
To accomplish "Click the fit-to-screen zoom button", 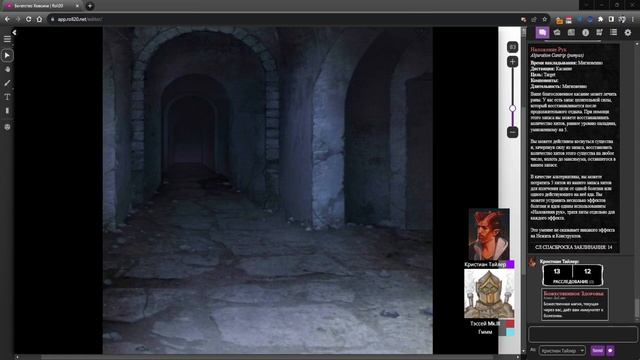I will pyautogui.click(x=513, y=47).
